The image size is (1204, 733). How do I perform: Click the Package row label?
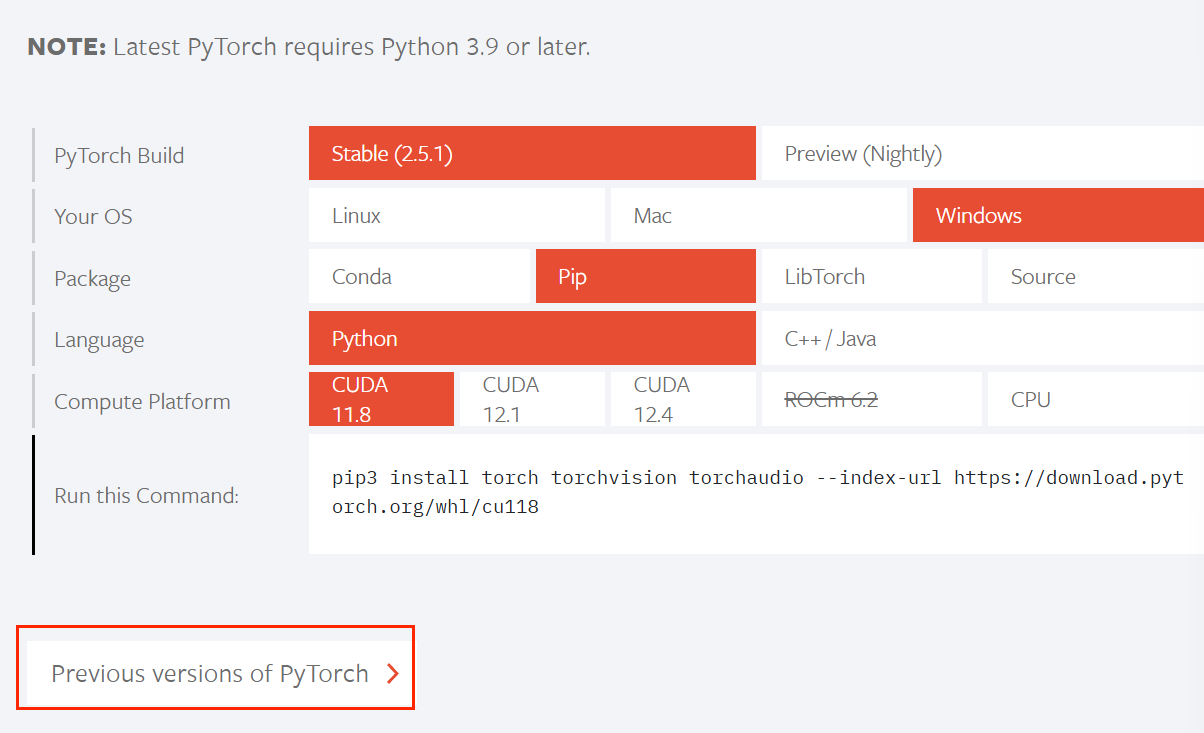(x=92, y=278)
